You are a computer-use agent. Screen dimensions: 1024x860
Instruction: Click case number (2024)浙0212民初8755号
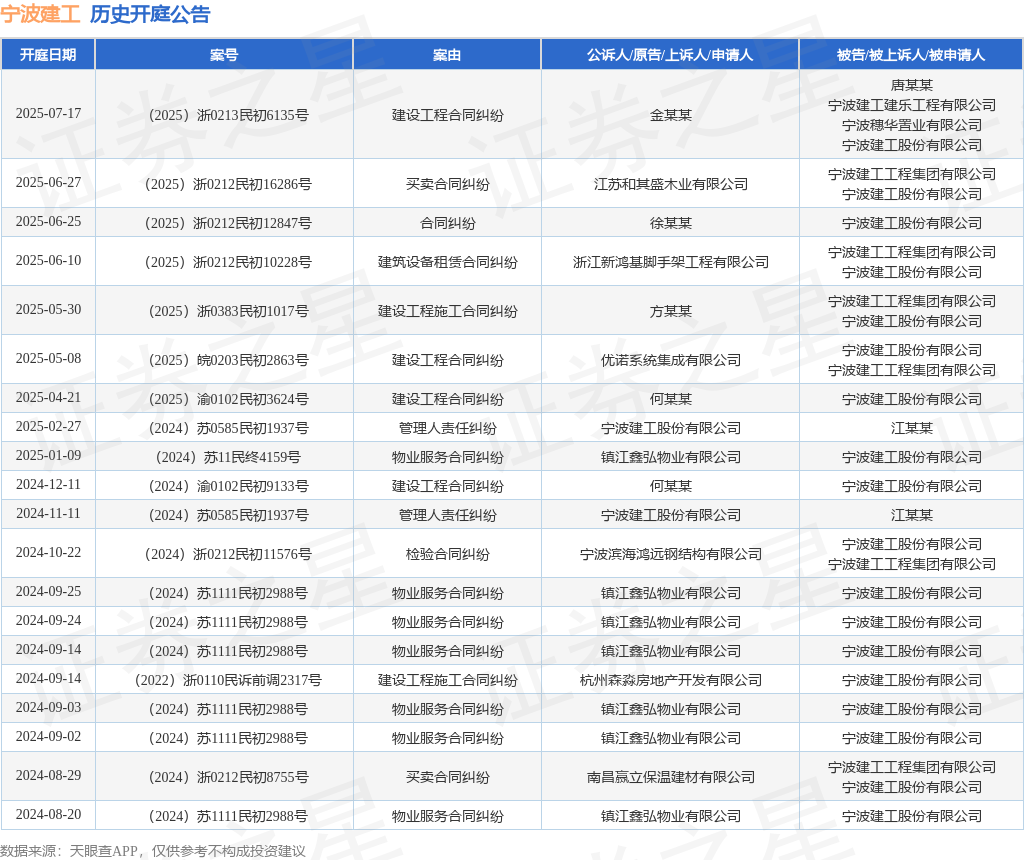(x=228, y=777)
